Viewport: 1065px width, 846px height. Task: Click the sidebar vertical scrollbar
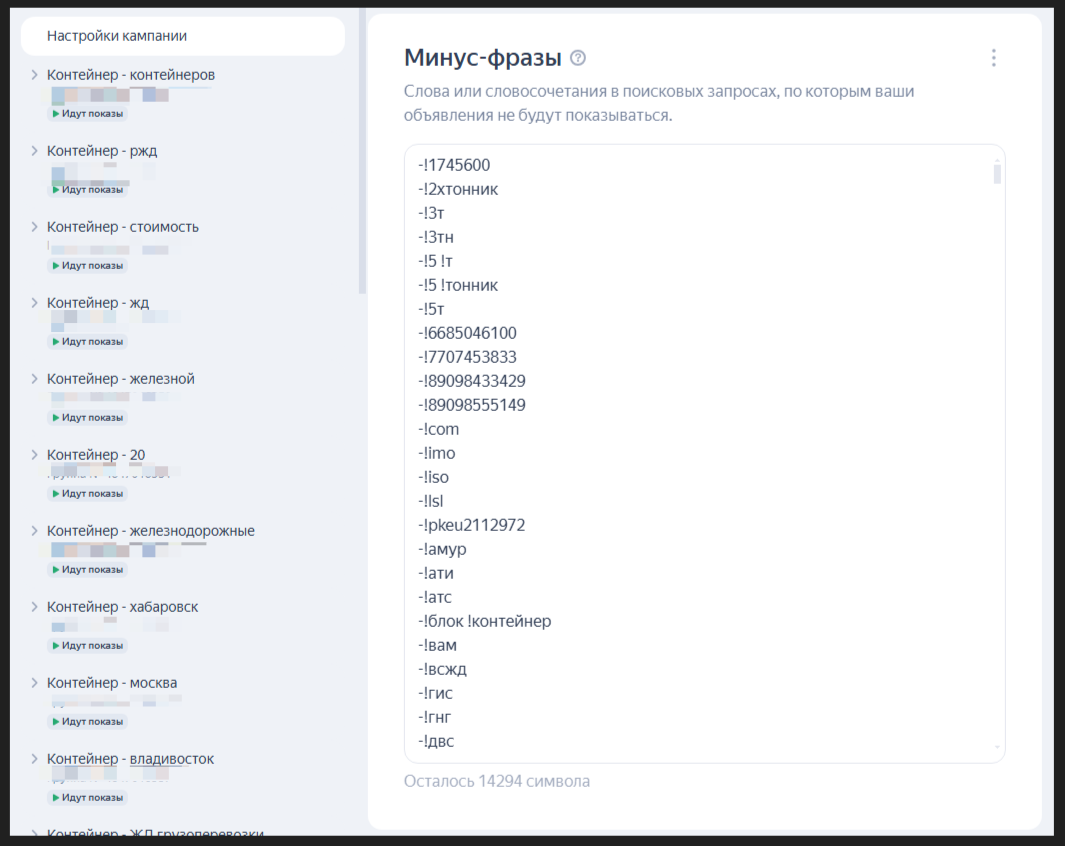(x=363, y=151)
